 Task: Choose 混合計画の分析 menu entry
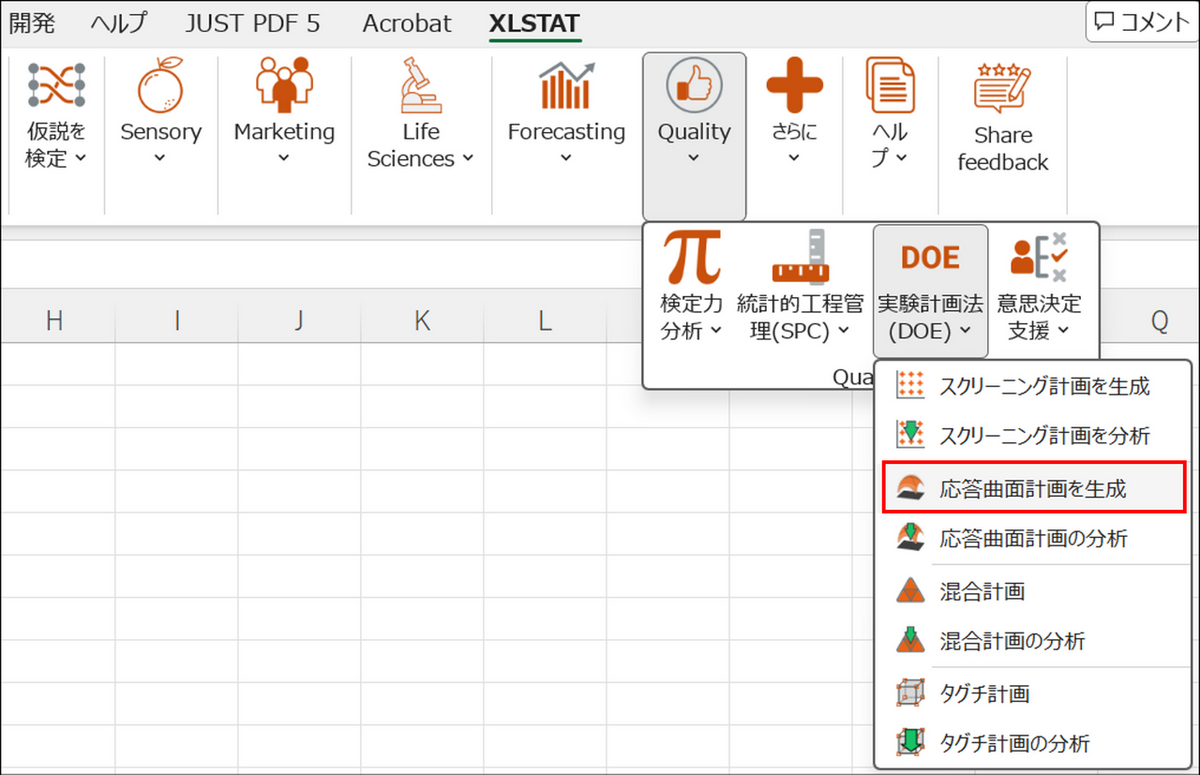1034,640
